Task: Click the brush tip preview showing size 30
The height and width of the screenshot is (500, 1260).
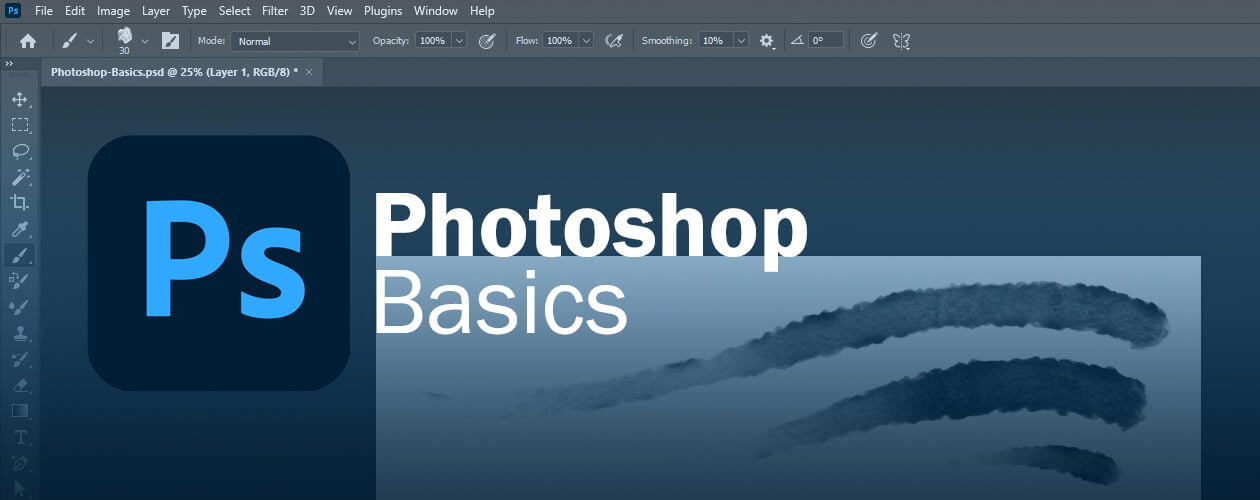Action: [x=124, y=41]
